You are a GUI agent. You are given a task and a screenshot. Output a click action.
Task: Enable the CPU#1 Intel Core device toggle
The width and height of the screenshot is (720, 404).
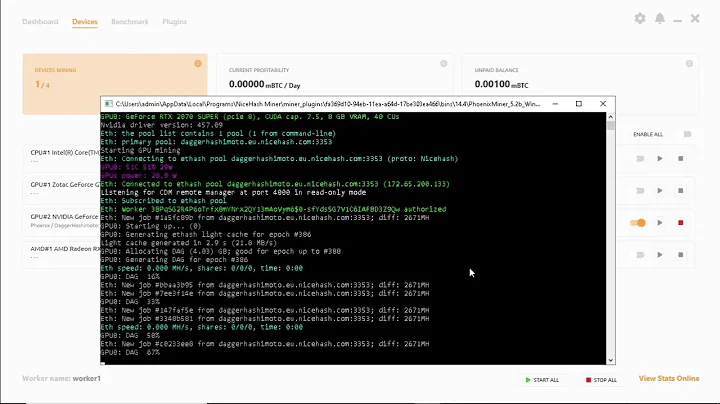click(x=640, y=158)
